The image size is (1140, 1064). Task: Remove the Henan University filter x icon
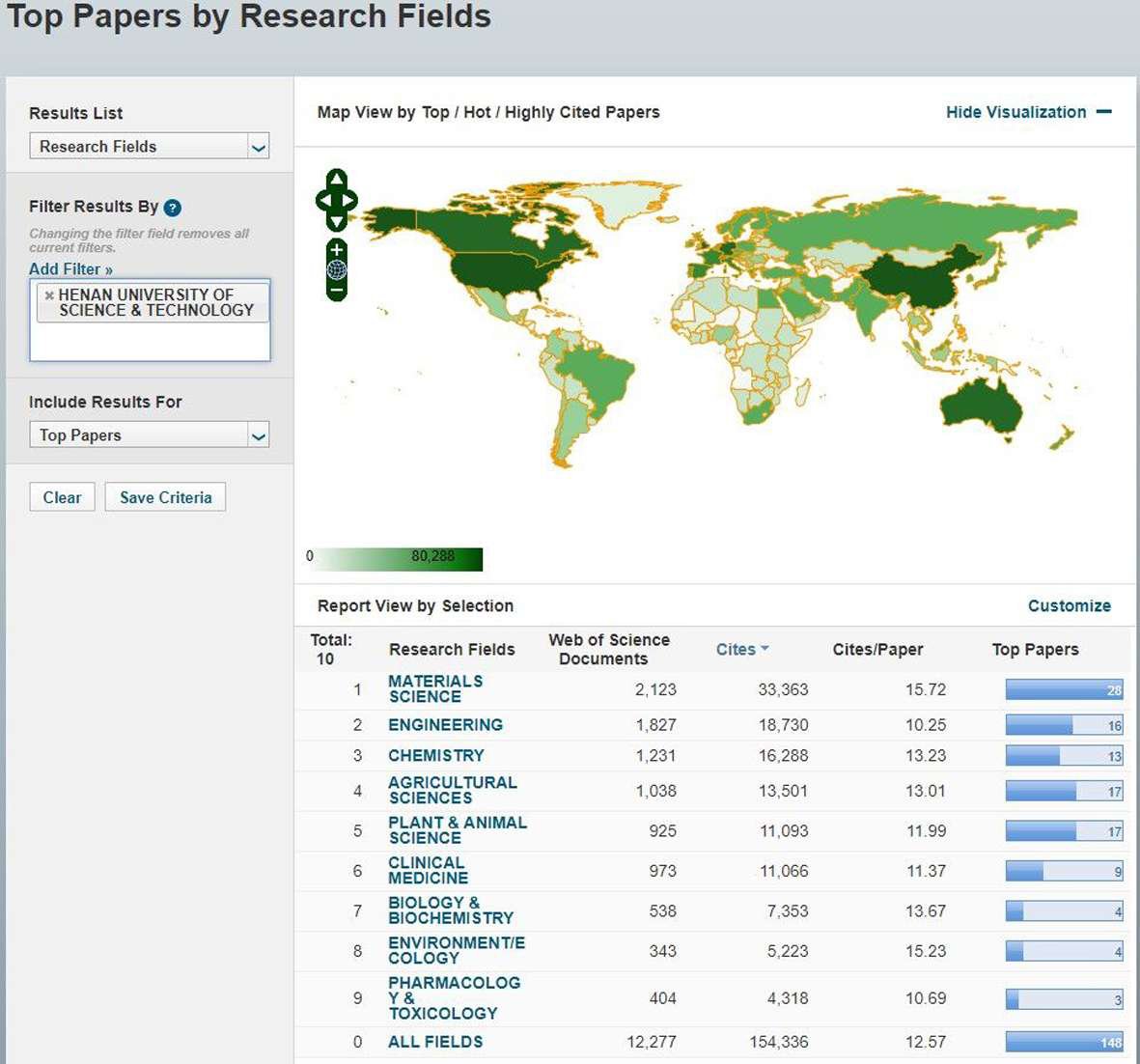pyautogui.click(x=48, y=295)
